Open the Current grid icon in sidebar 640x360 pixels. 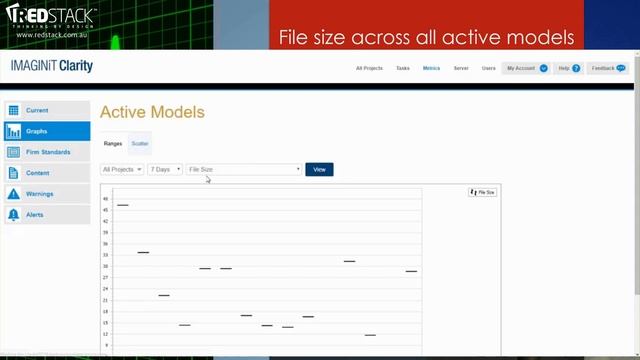13,110
